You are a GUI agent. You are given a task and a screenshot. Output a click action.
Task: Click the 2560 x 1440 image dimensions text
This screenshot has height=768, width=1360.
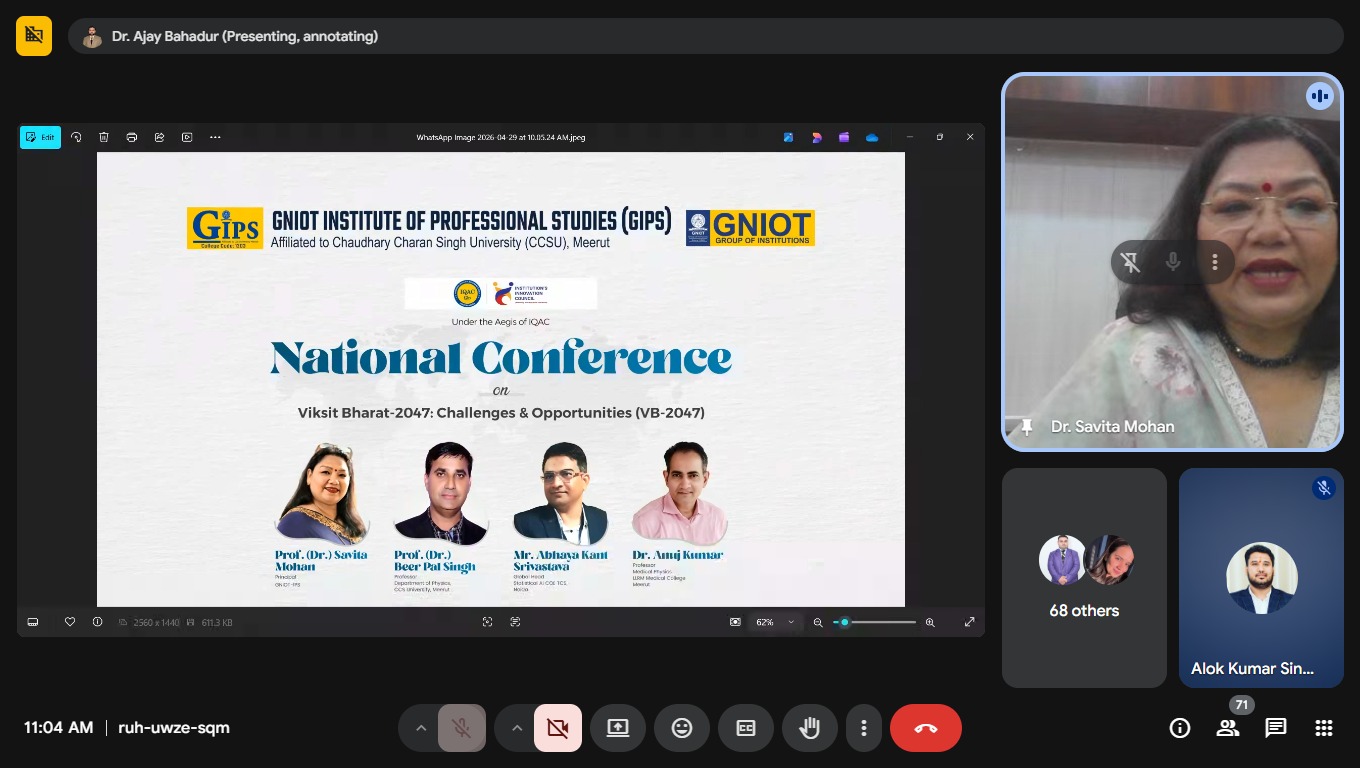click(x=156, y=622)
